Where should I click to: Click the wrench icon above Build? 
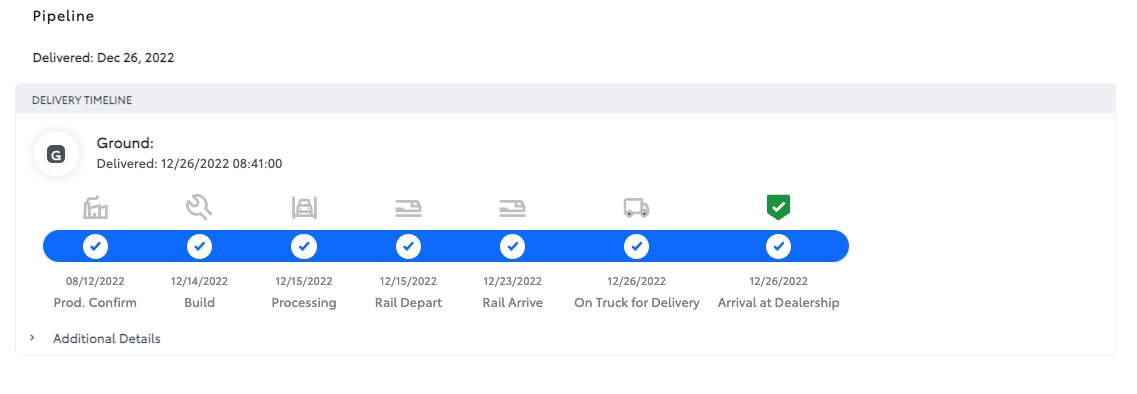(x=199, y=208)
